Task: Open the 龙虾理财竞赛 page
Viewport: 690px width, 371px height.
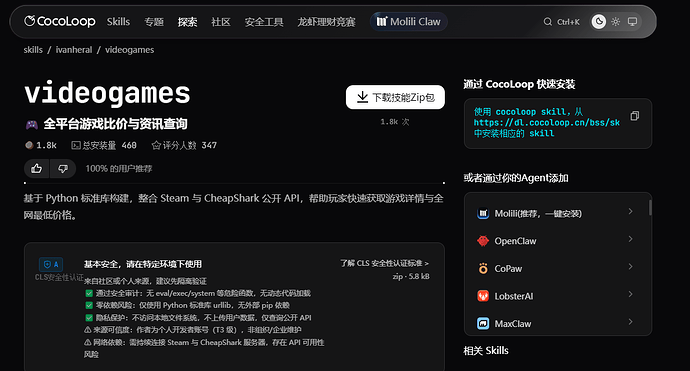Action: pyautogui.click(x=326, y=22)
